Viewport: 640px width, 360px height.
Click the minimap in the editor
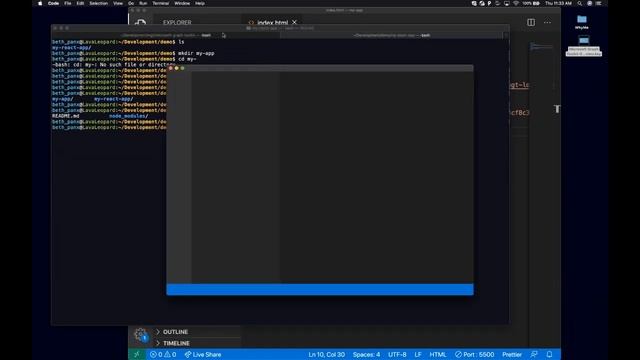541,47
